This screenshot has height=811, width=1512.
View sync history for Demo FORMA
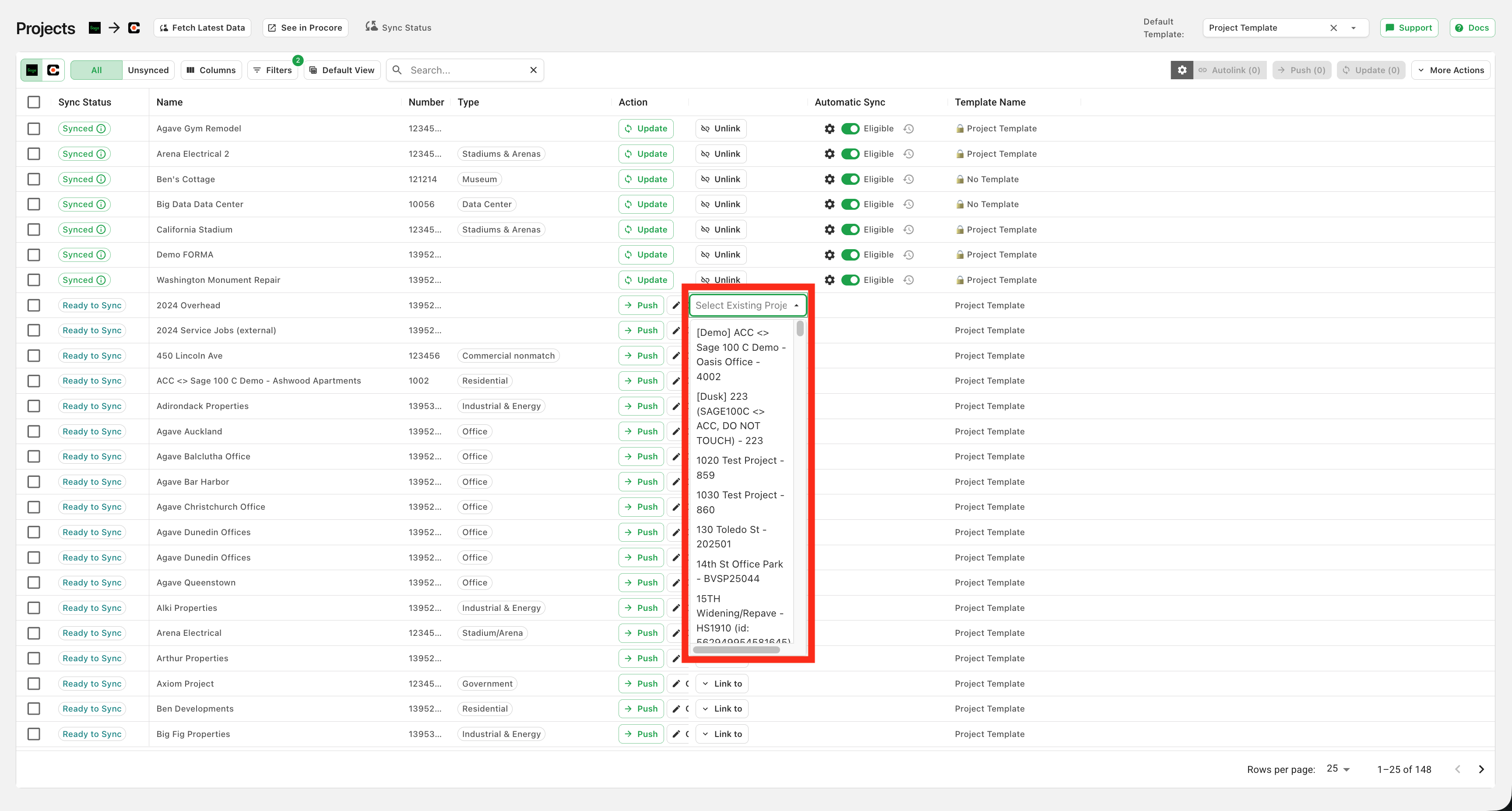tap(909, 255)
